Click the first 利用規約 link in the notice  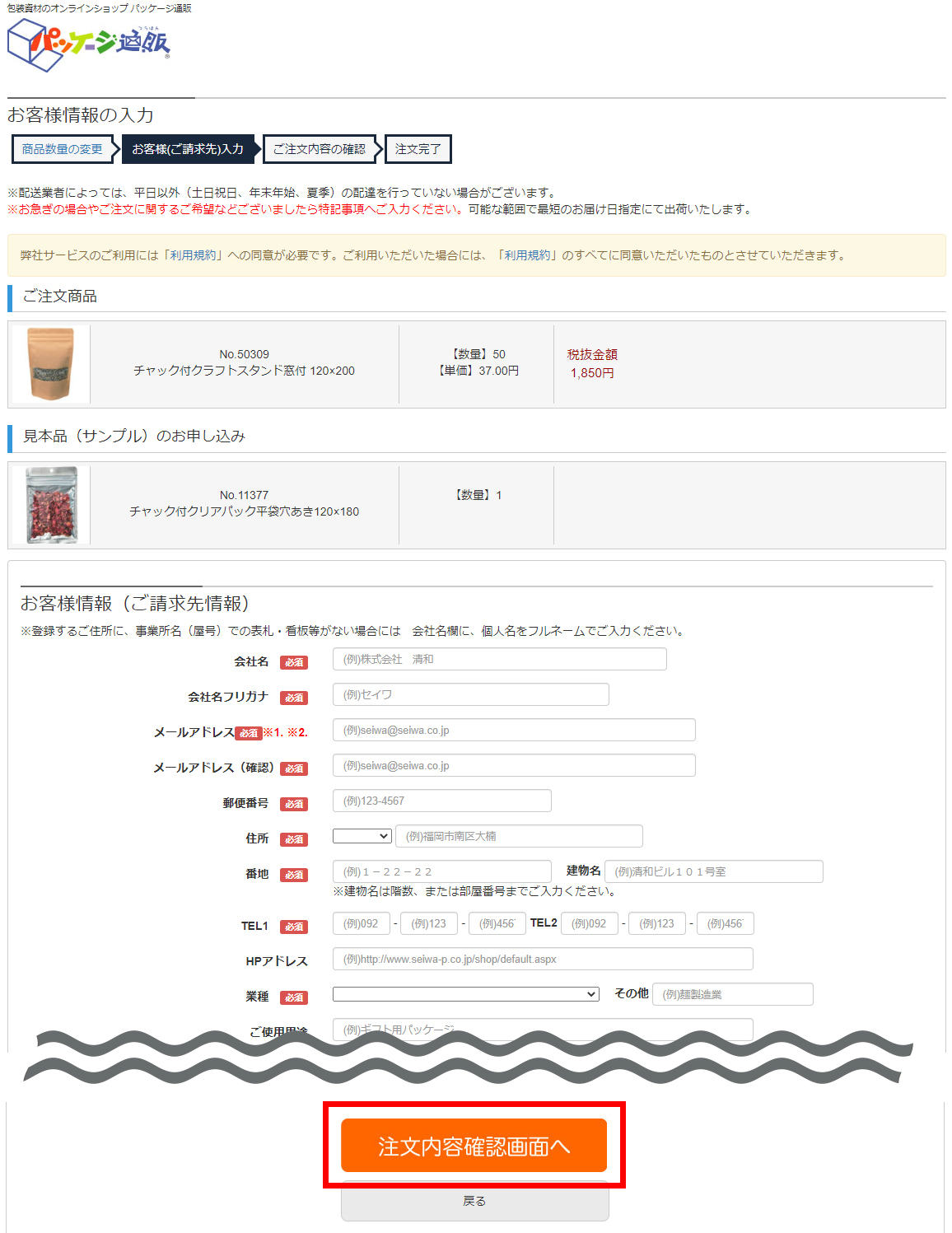point(193,255)
